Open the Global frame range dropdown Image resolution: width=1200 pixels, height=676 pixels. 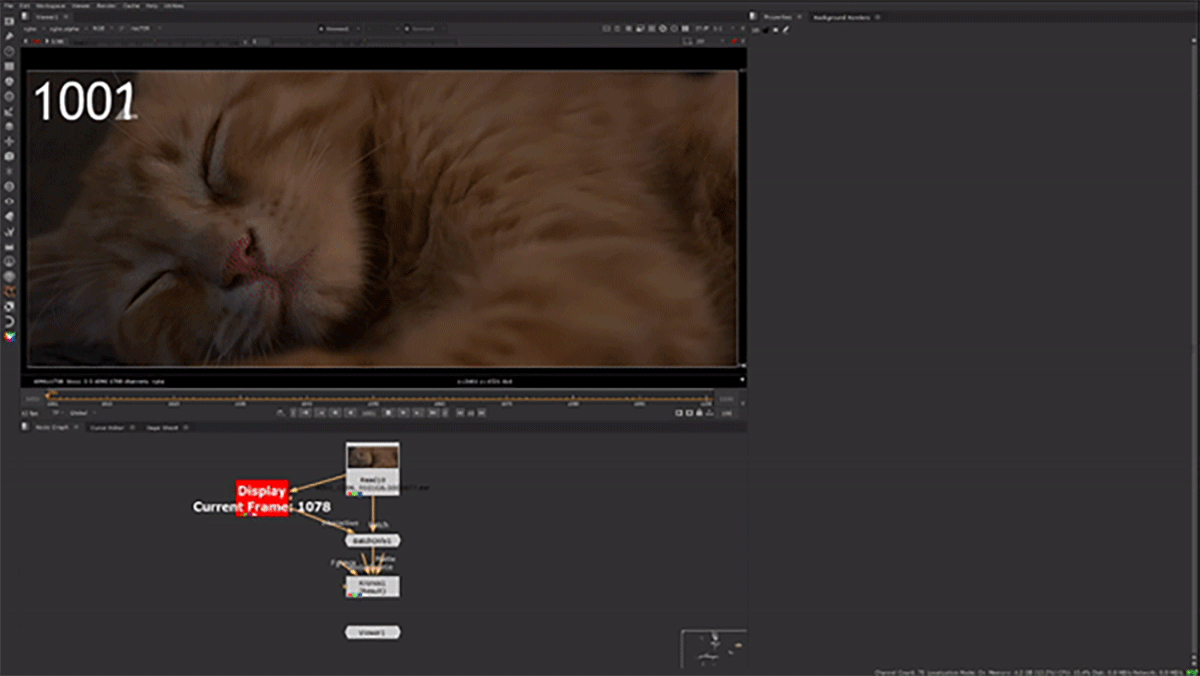(x=80, y=413)
